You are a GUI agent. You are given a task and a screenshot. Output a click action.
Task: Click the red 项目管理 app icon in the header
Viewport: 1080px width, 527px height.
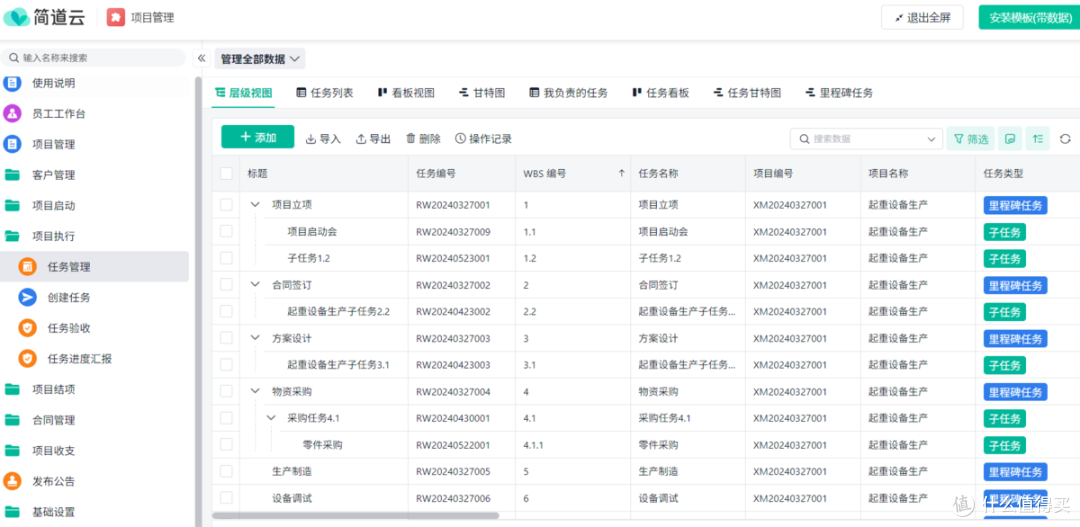click(x=116, y=17)
